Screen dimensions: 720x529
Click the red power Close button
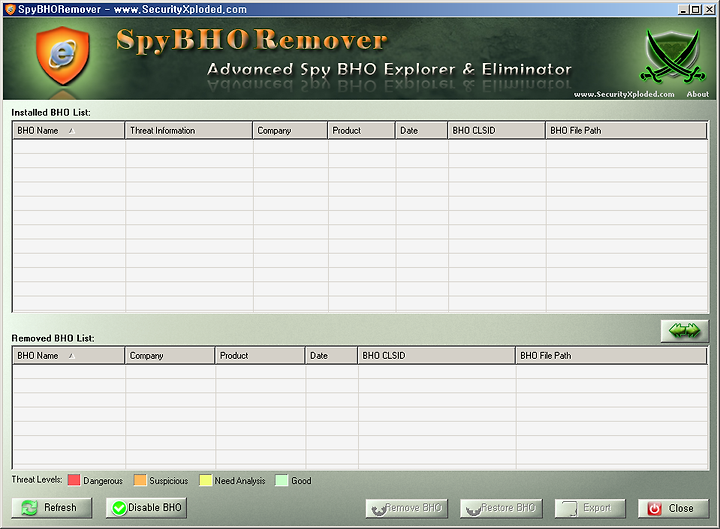tap(673, 508)
